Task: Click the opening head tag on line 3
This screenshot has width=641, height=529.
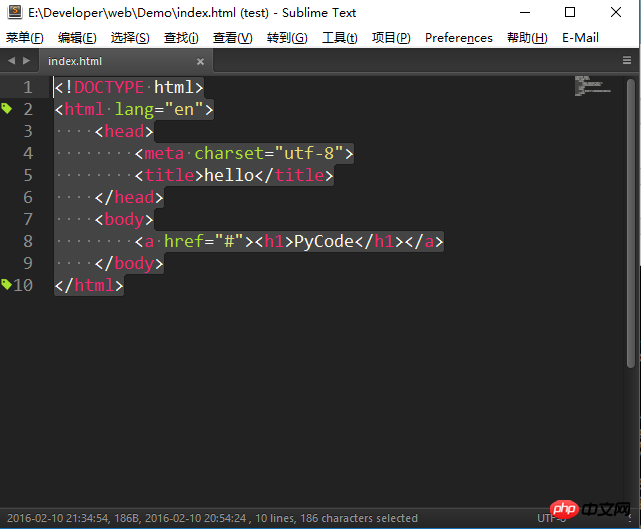Action: point(124,132)
